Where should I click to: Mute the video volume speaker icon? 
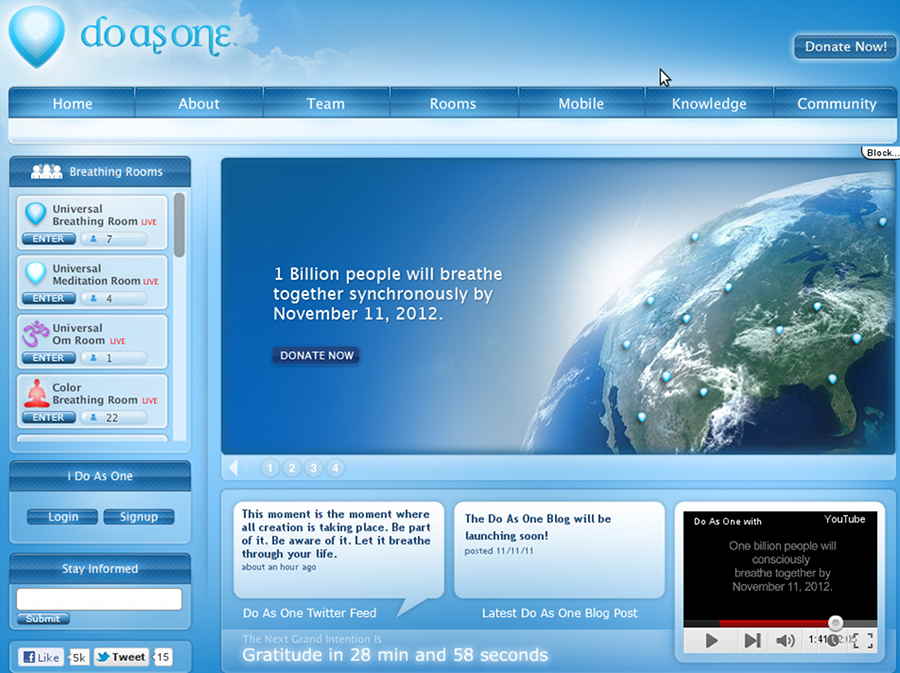point(785,641)
